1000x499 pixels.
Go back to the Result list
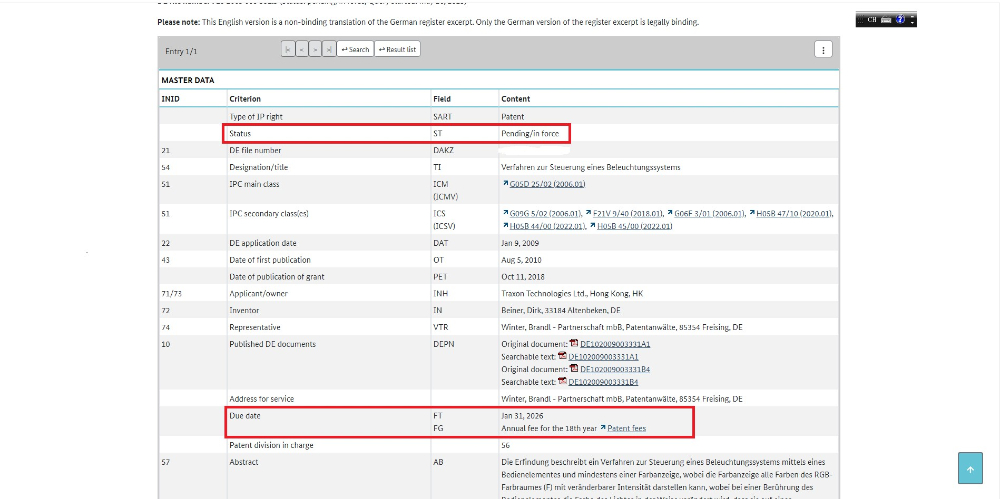(x=397, y=49)
